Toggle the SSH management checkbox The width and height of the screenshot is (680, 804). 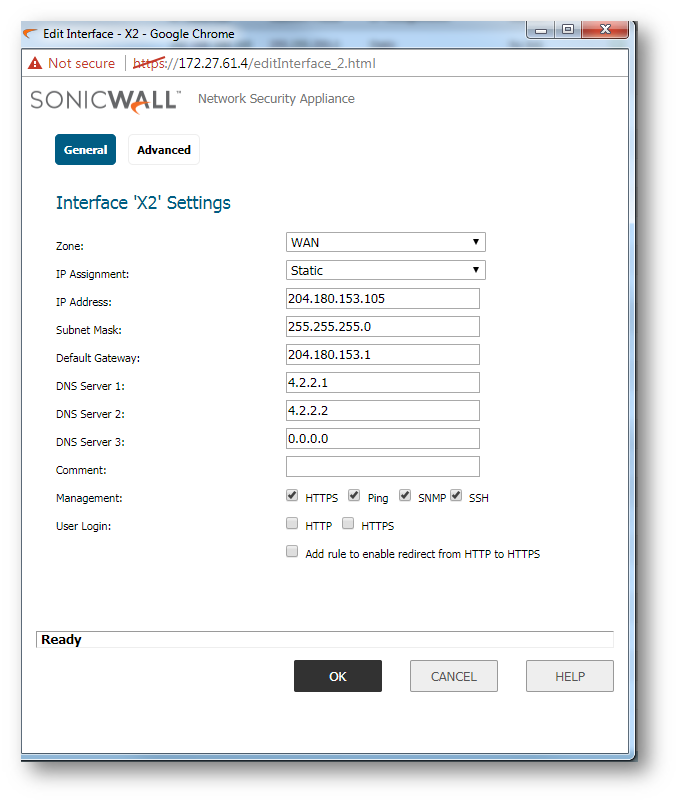[x=456, y=496]
